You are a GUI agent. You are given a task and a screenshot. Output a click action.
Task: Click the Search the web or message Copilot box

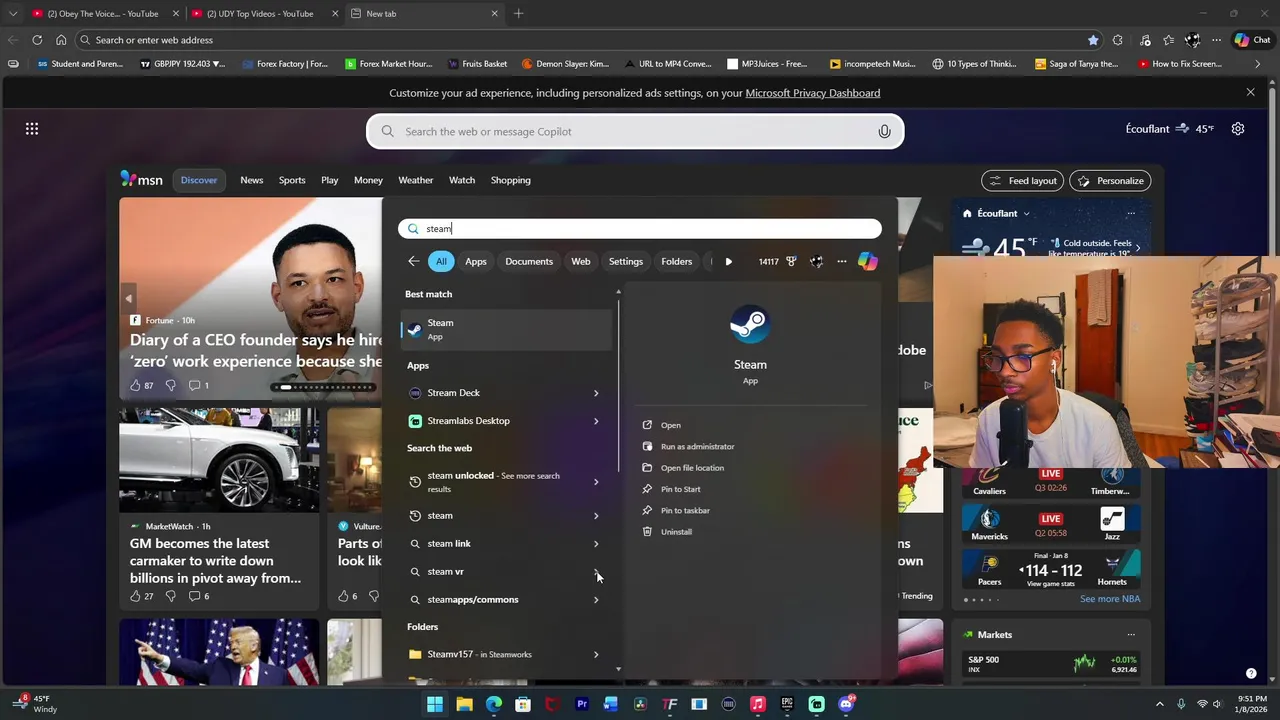[x=635, y=132]
